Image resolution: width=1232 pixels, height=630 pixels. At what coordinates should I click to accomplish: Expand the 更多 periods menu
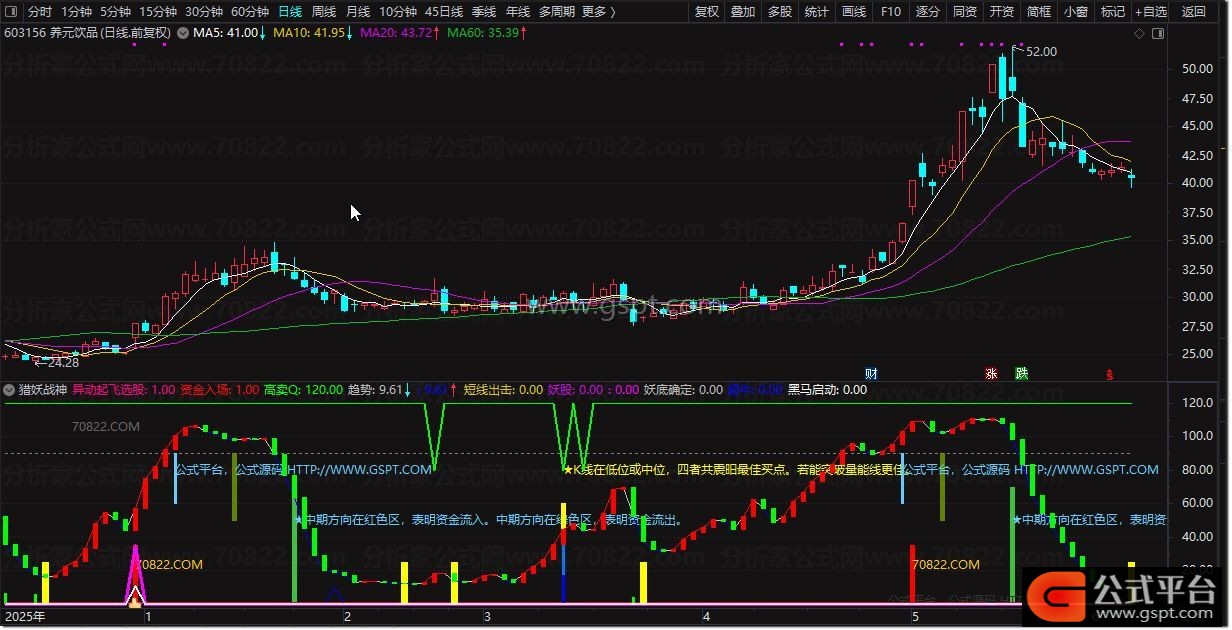[x=598, y=12]
